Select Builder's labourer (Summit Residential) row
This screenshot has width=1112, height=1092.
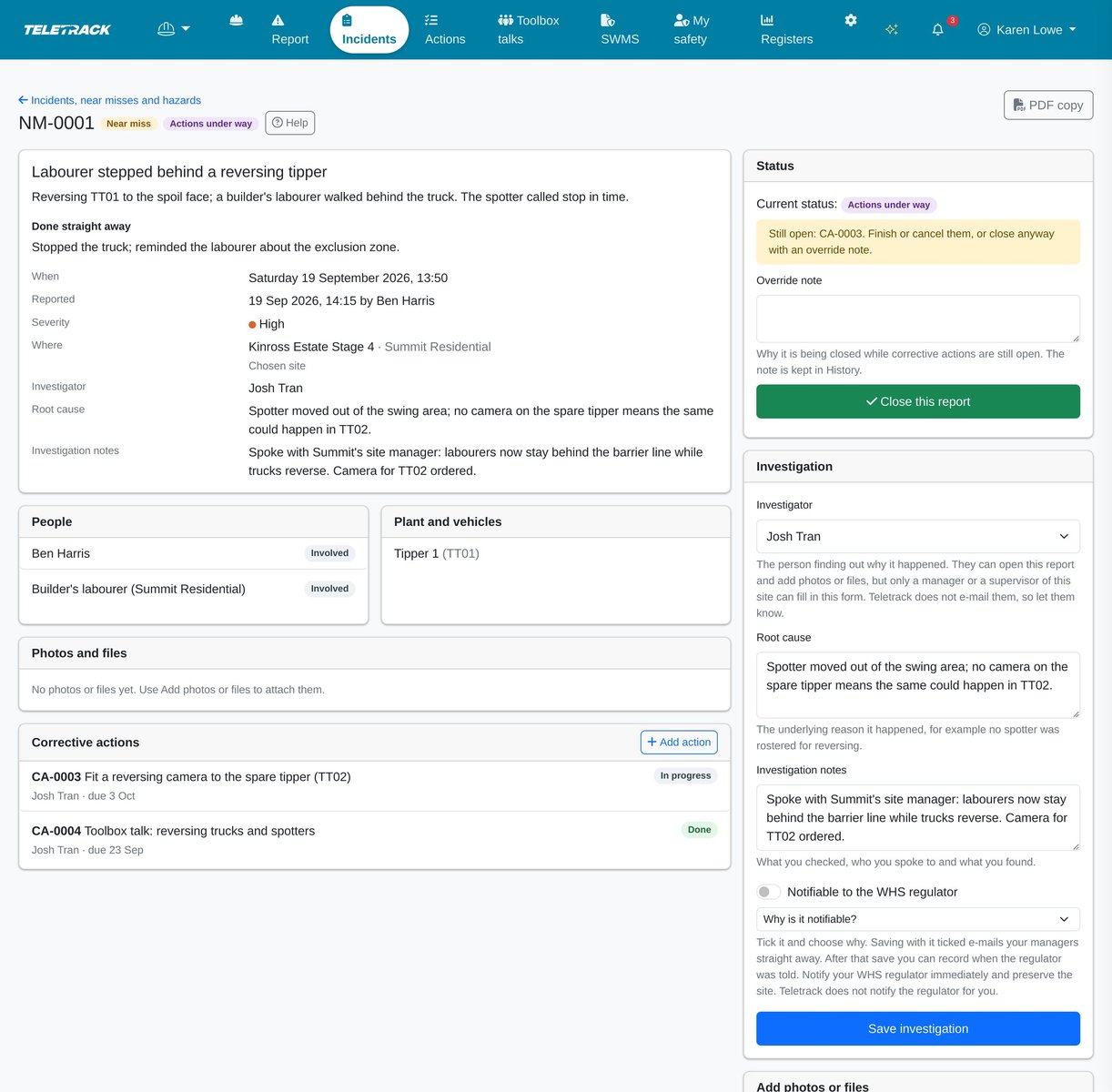click(193, 589)
